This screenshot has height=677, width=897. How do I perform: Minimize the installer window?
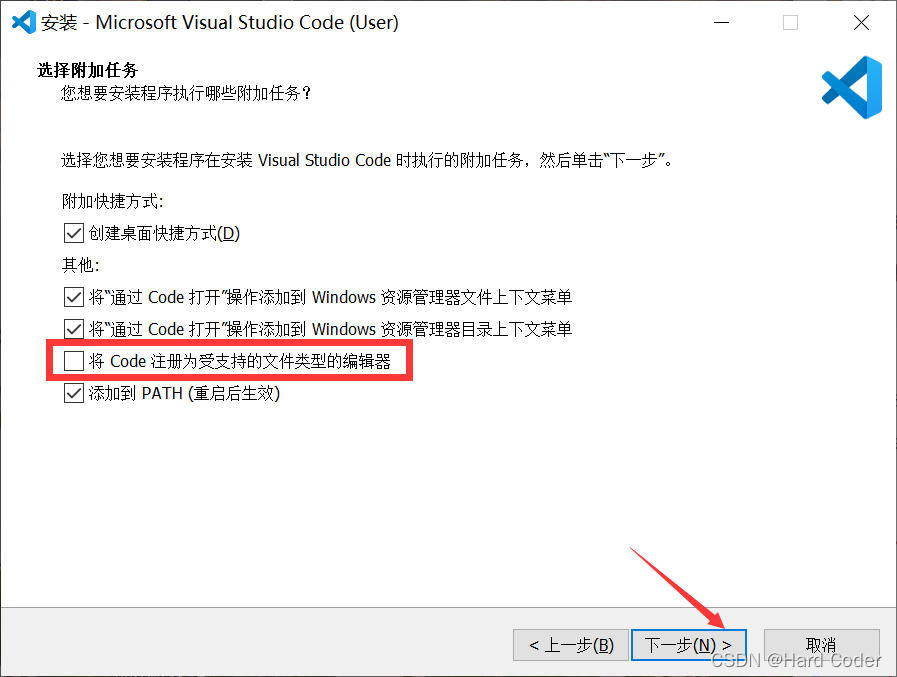tap(721, 22)
